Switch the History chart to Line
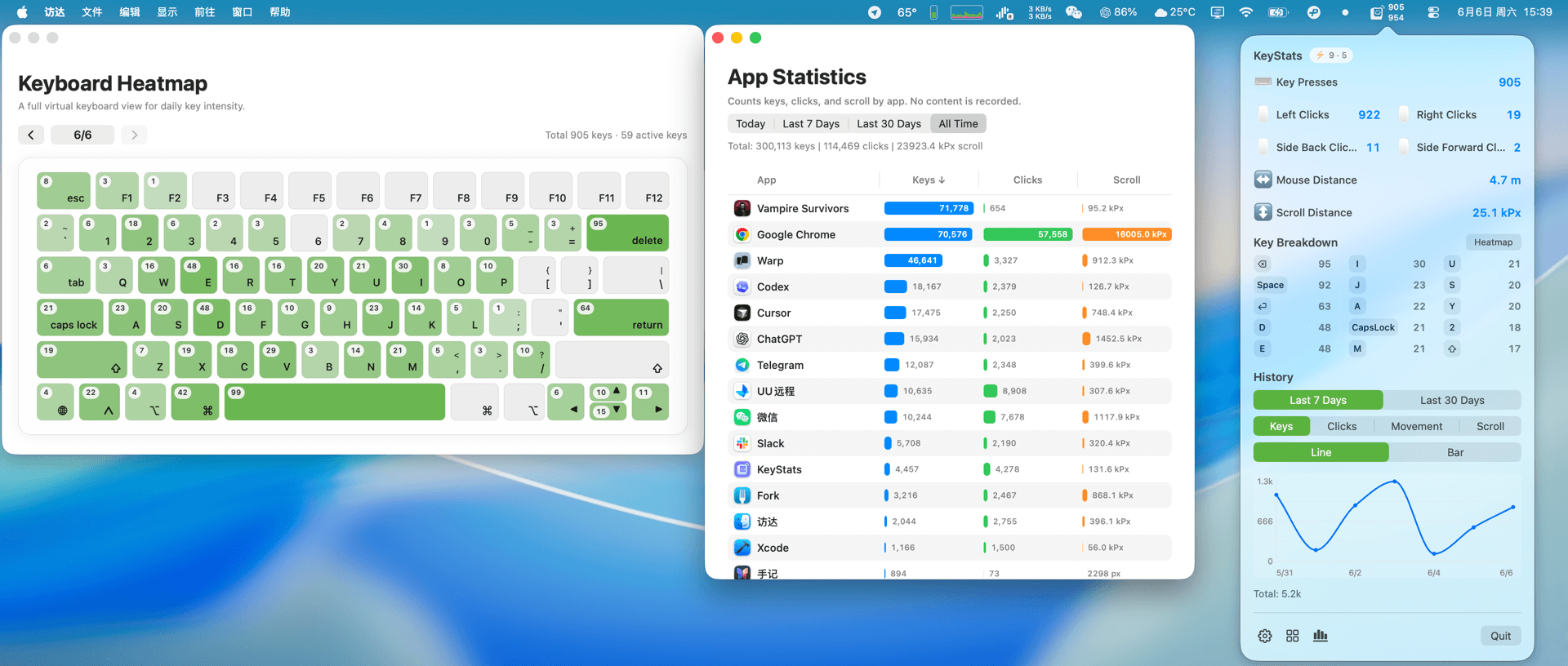 click(1321, 452)
